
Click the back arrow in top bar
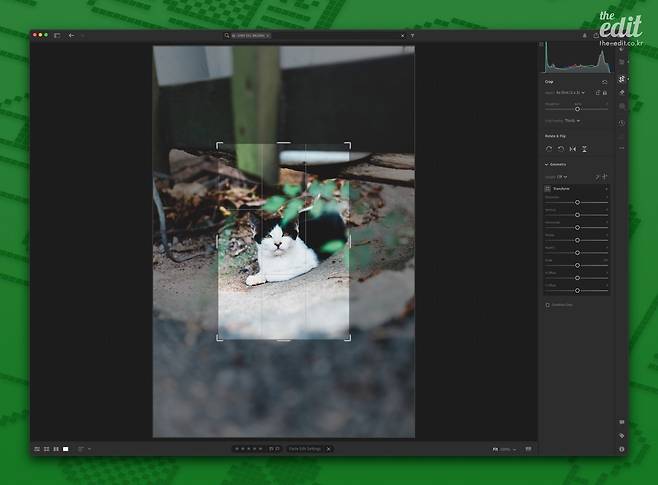tap(71, 35)
